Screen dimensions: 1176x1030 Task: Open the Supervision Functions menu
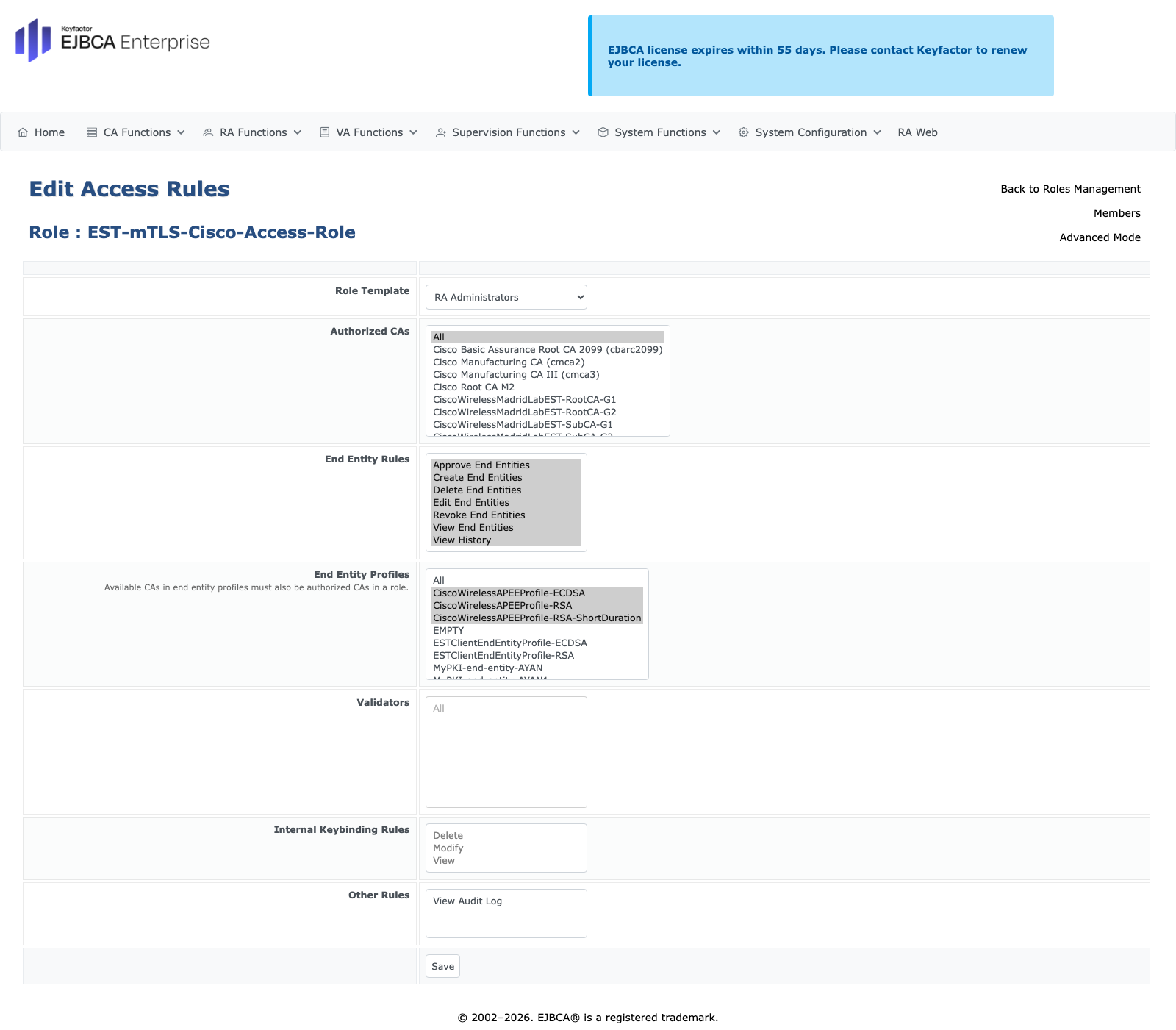point(508,132)
